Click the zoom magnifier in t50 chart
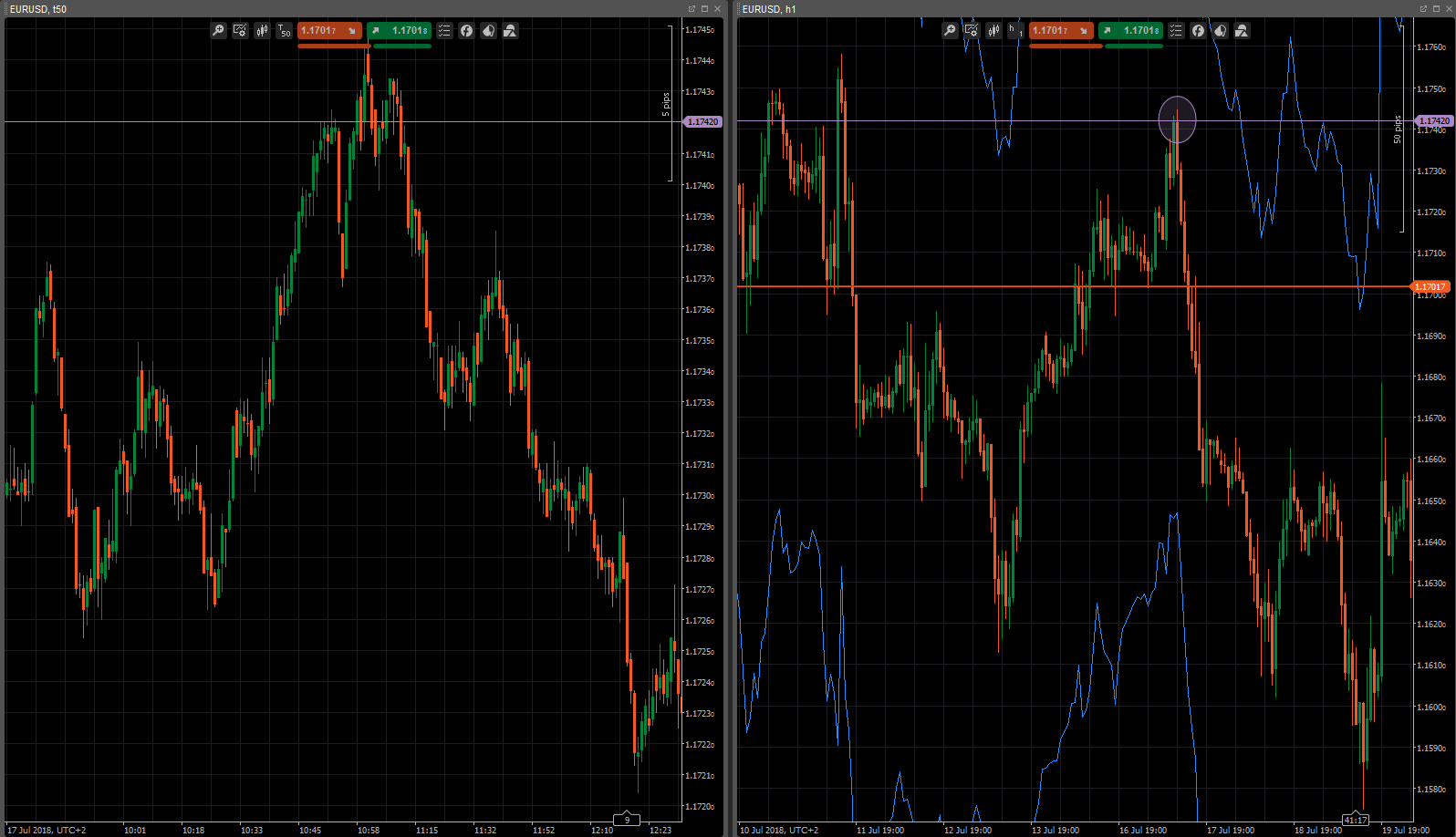Screen dimensions: 1456x837 tap(218, 31)
